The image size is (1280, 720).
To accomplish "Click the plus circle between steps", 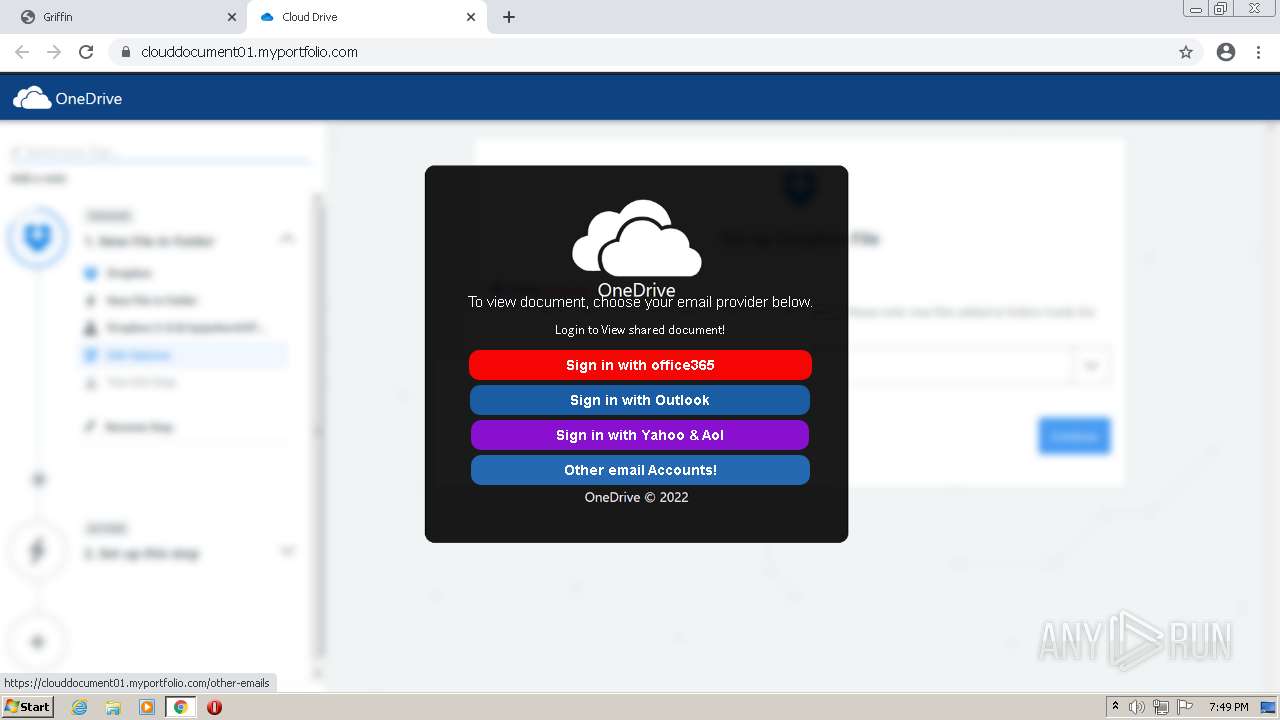I will point(38,480).
